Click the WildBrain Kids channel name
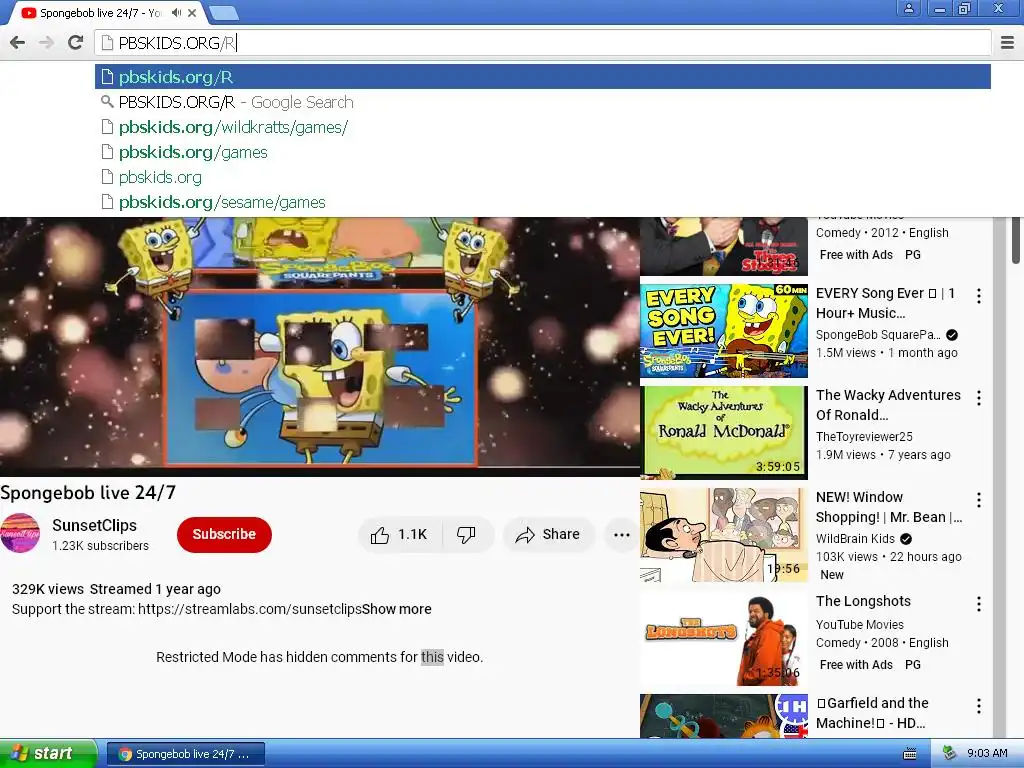Image resolution: width=1024 pixels, height=768 pixels. point(855,539)
